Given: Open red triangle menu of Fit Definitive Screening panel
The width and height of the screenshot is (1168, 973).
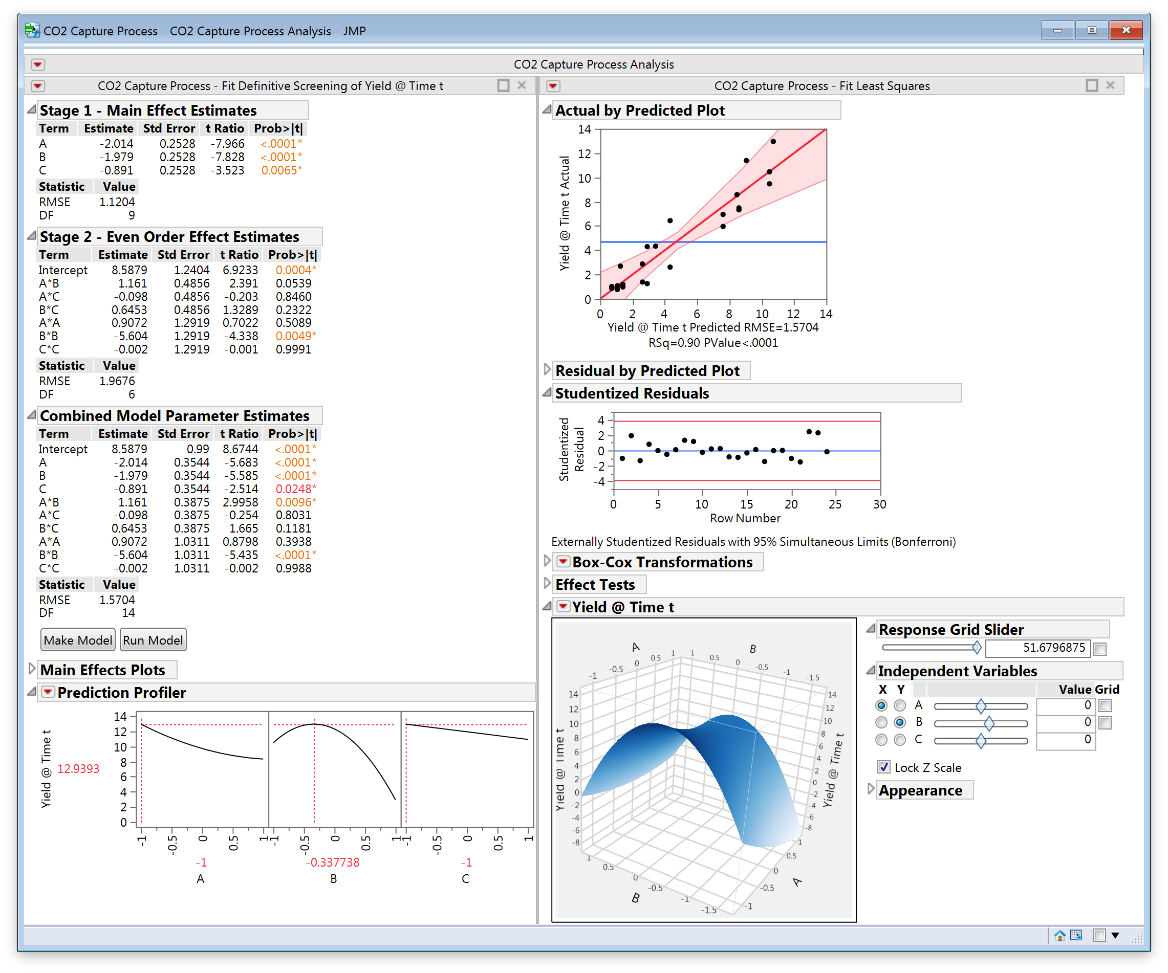Looking at the screenshot, I should click(38, 86).
